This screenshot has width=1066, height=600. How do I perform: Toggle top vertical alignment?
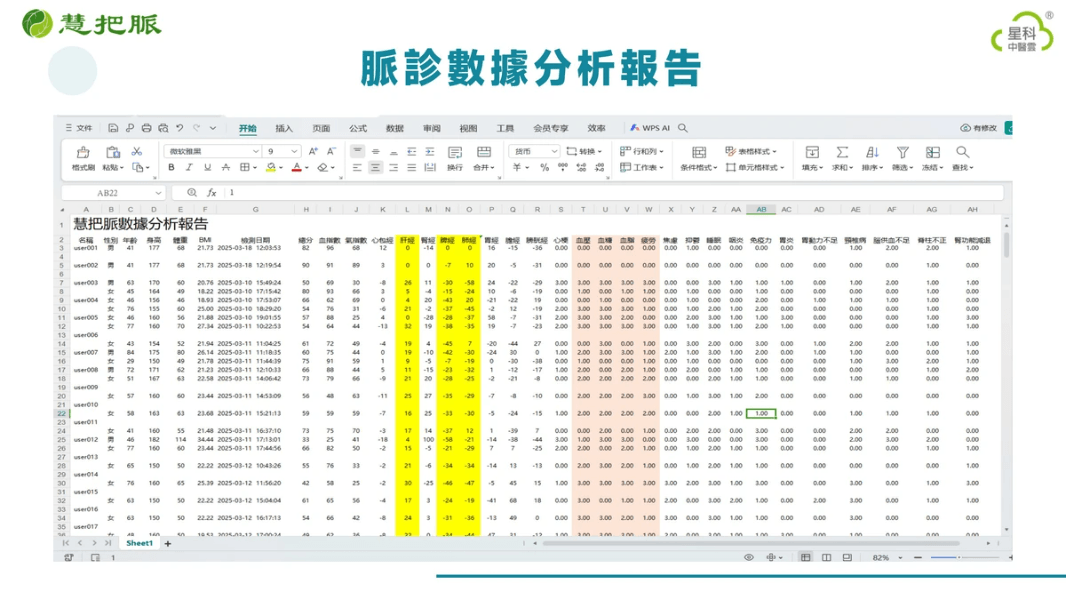tap(357, 152)
